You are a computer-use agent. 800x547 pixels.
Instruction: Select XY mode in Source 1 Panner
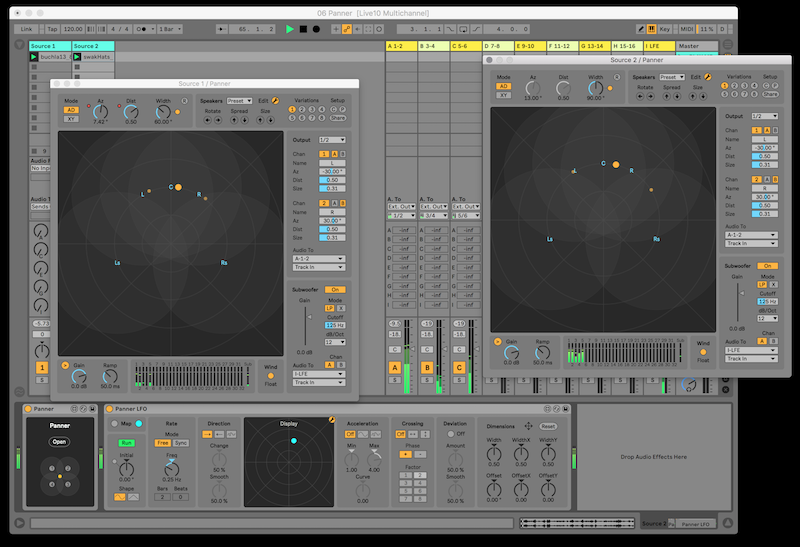[71, 119]
